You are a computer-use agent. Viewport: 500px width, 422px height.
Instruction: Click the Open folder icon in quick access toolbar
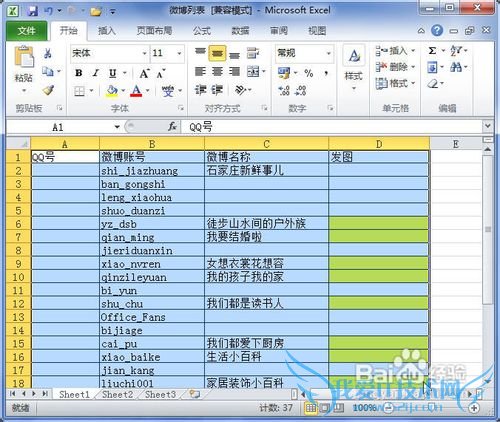point(96,11)
